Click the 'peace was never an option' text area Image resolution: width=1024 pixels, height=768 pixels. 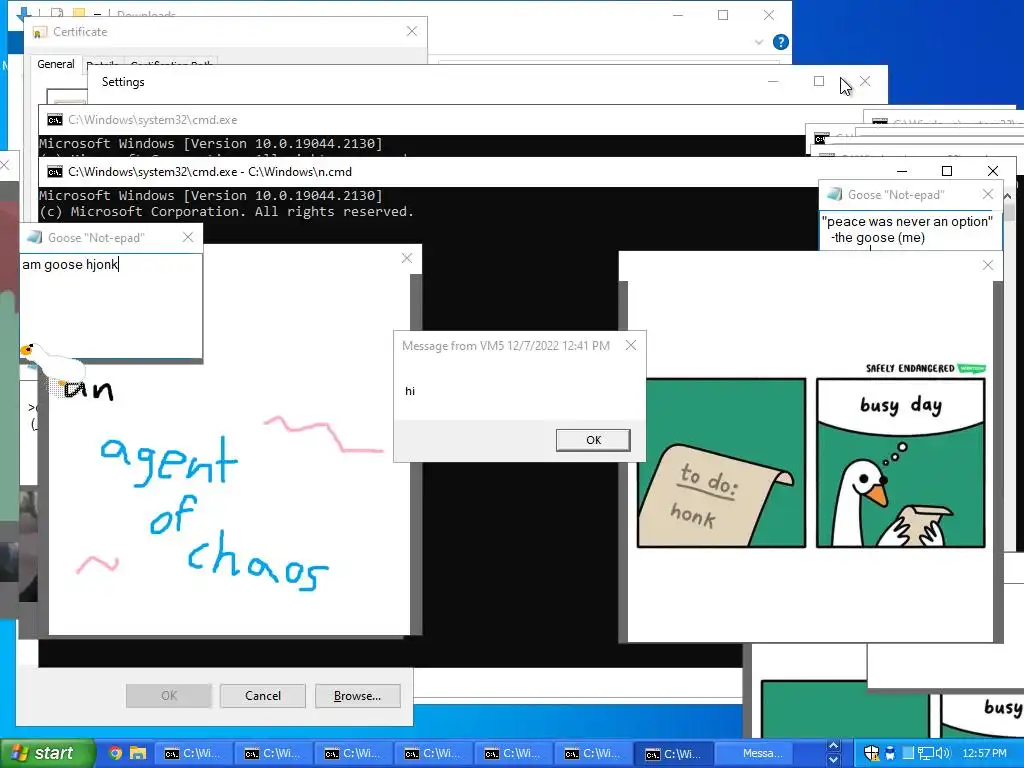(910, 230)
